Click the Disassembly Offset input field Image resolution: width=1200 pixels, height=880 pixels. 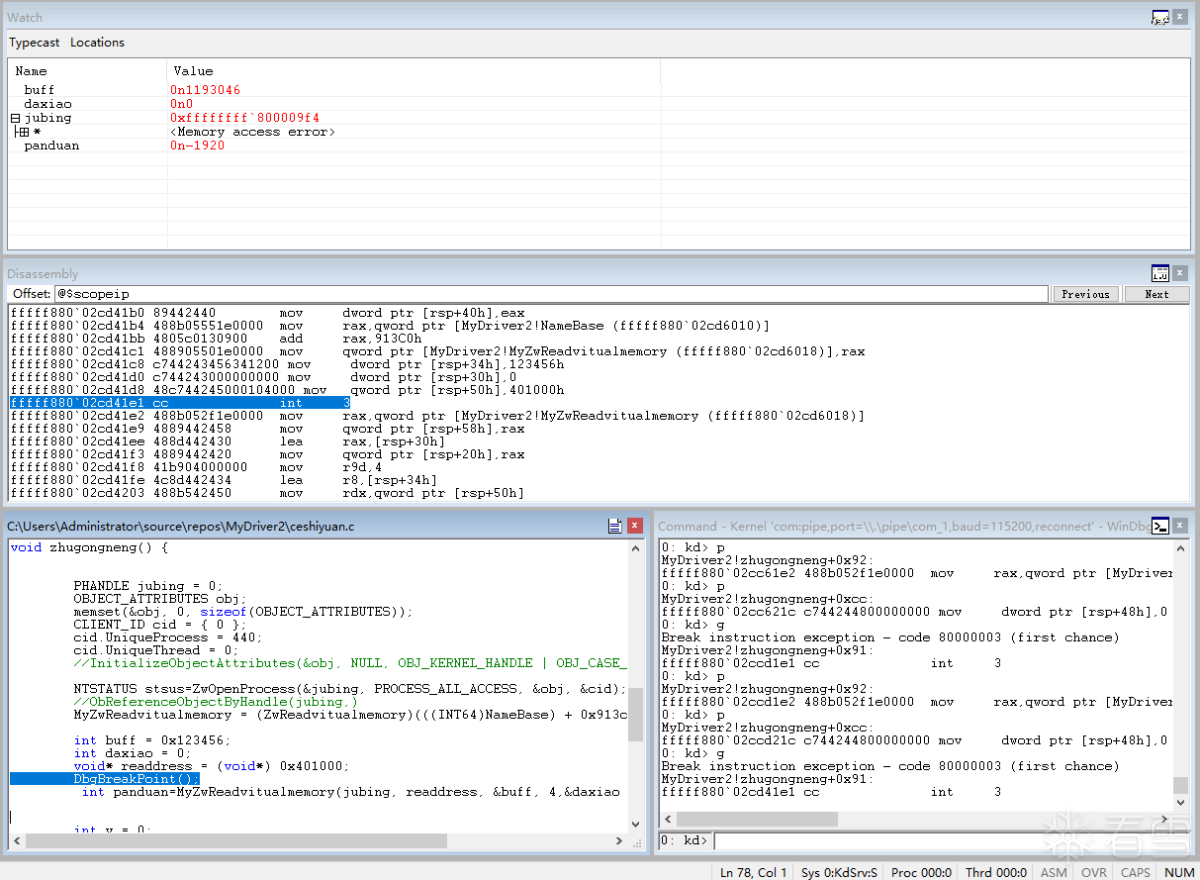click(x=552, y=294)
